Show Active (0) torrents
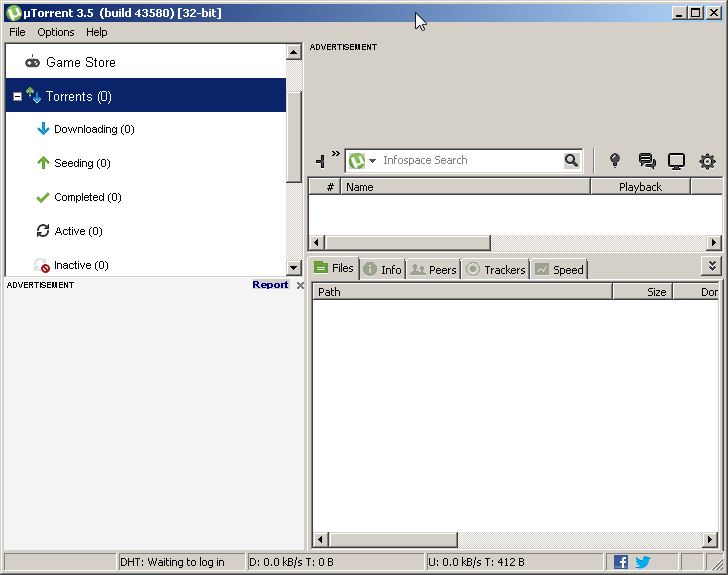This screenshot has width=728, height=575. [78, 231]
